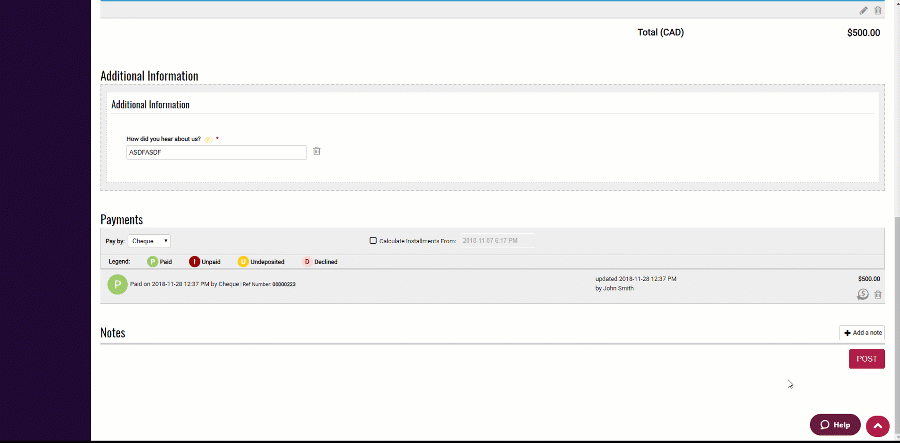Open the Help chat widget
900x443 pixels.
coord(835,425)
